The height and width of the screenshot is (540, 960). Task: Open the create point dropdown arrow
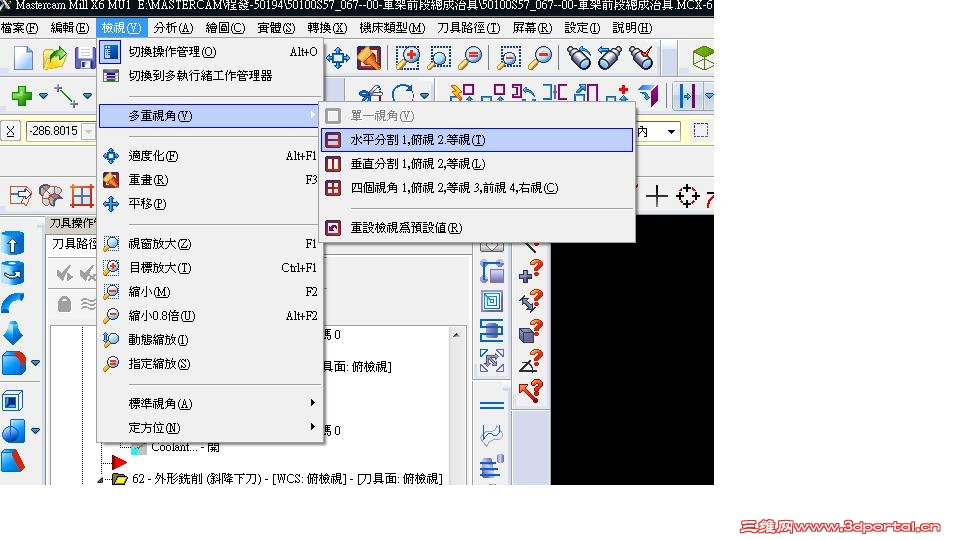43,96
